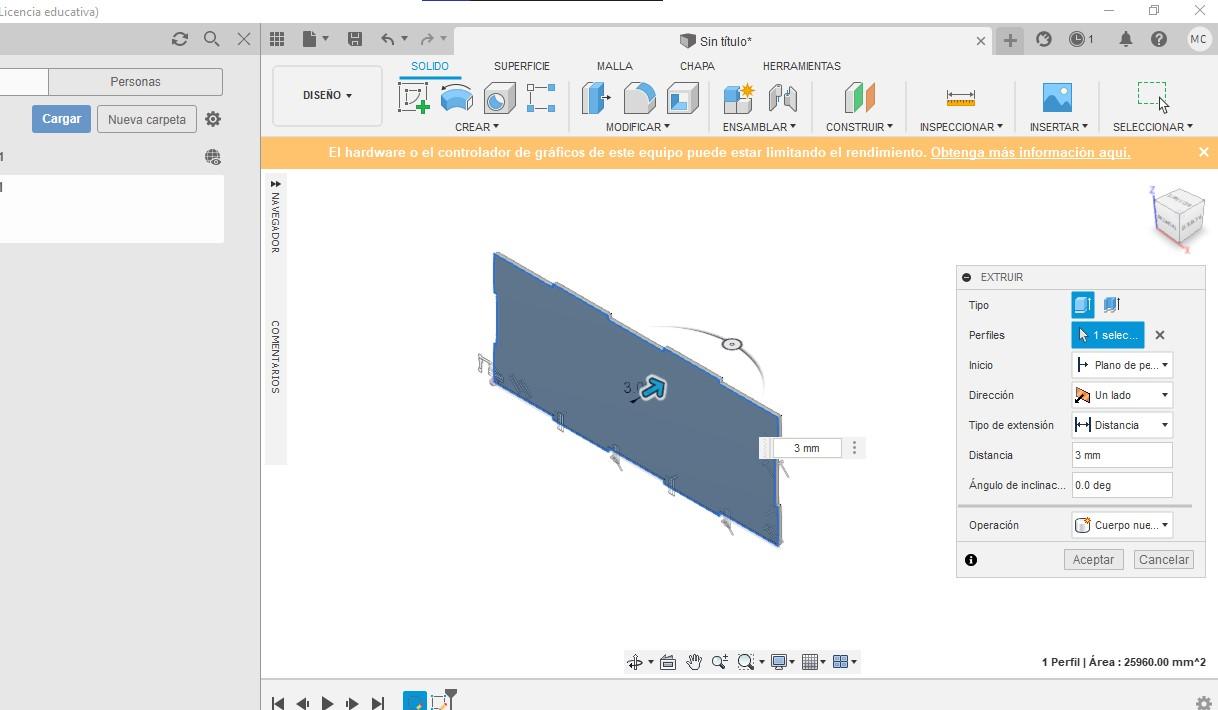Toggle thin extrude Tipo option in Extruir dialog
The image size is (1218, 710).
pos(1112,305)
